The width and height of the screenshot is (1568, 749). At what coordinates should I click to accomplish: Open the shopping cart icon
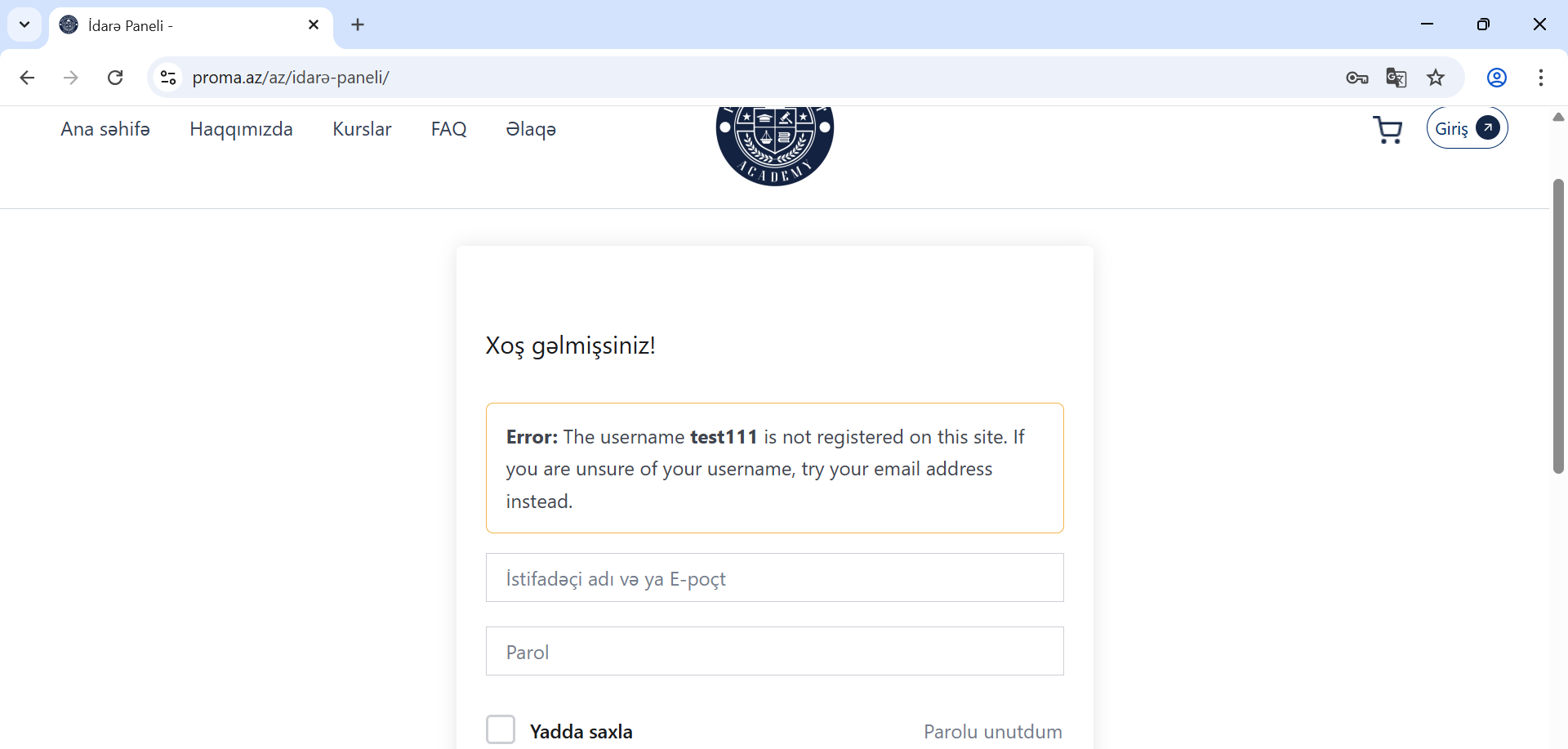point(1388,130)
